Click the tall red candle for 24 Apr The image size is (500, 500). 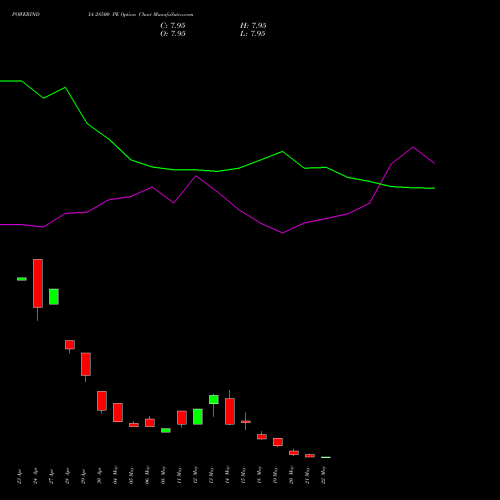pyautogui.click(x=38, y=283)
